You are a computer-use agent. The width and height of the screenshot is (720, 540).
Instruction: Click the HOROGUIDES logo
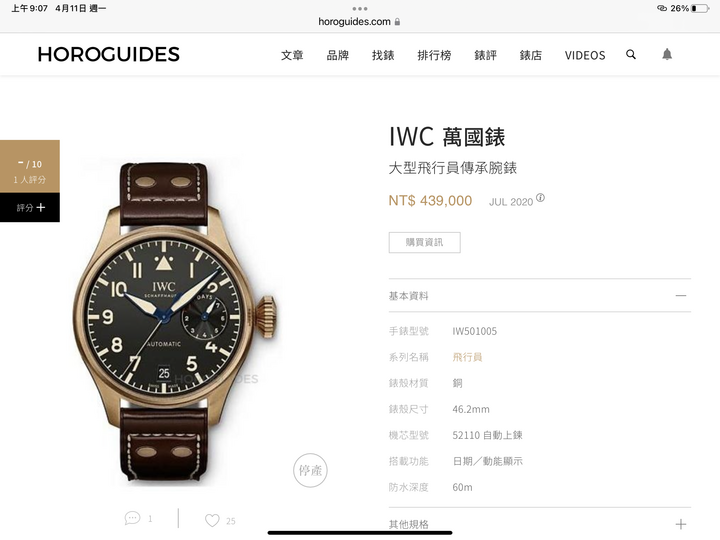pos(109,55)
